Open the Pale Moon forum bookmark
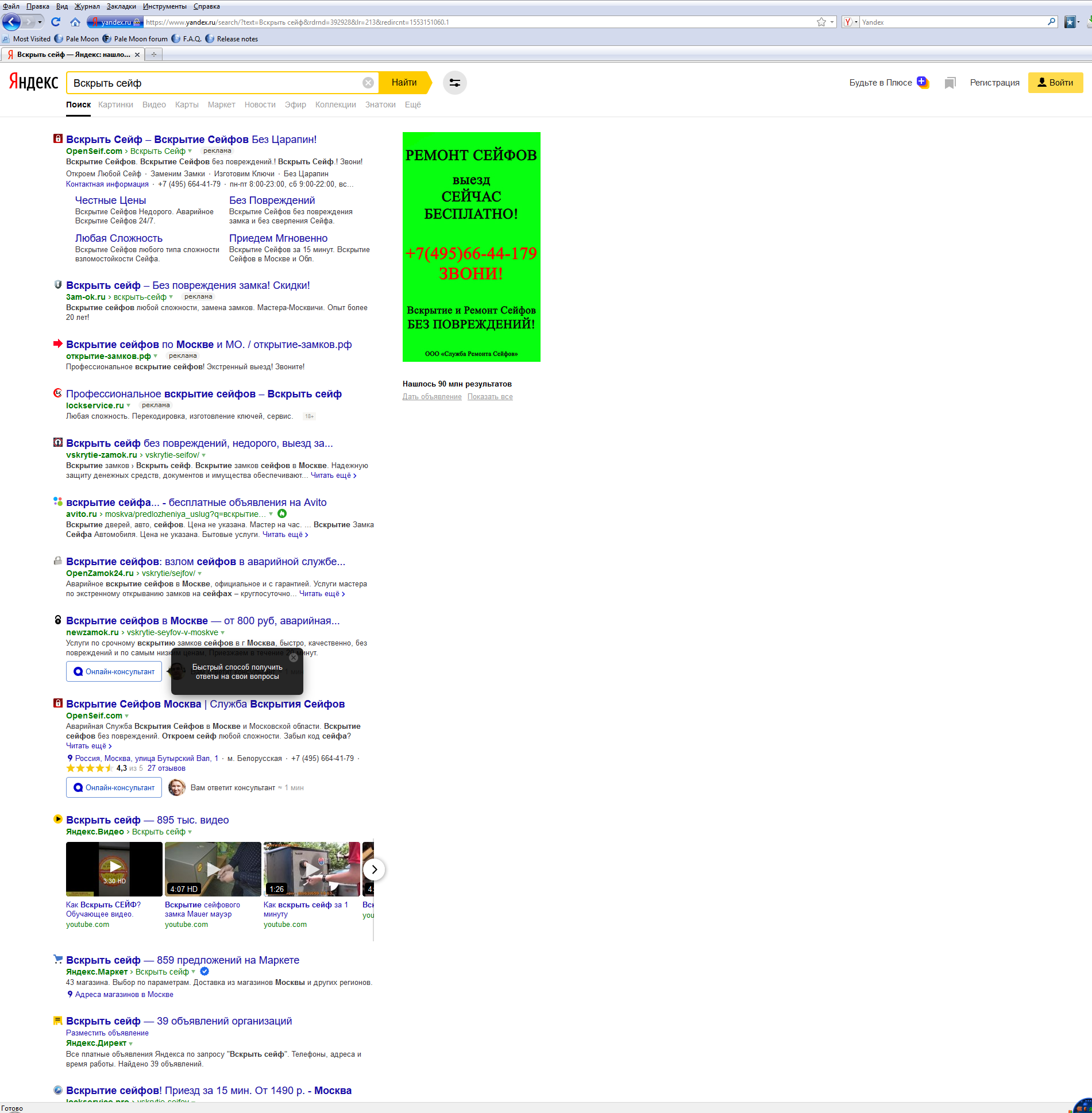This screenshot has width=1092, height=1113. [x=136, y=39]
